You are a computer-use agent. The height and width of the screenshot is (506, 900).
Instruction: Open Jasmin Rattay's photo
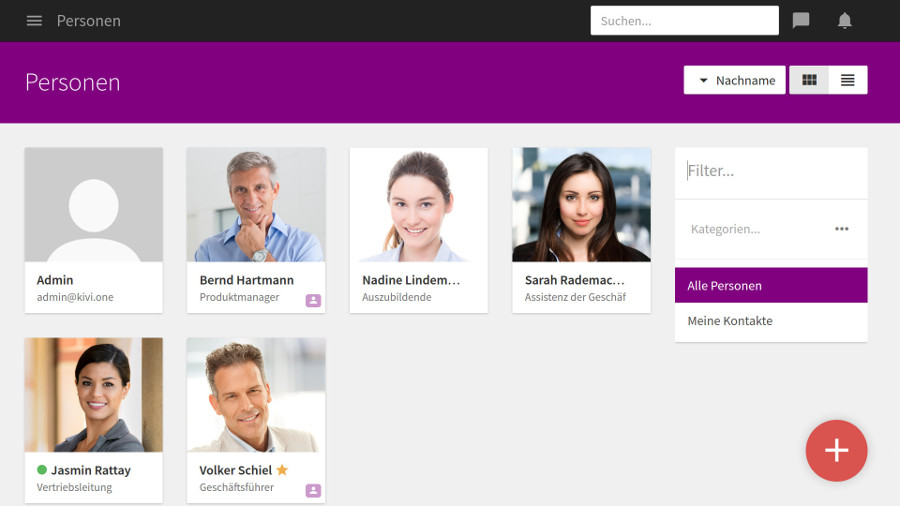coord(94,395)
